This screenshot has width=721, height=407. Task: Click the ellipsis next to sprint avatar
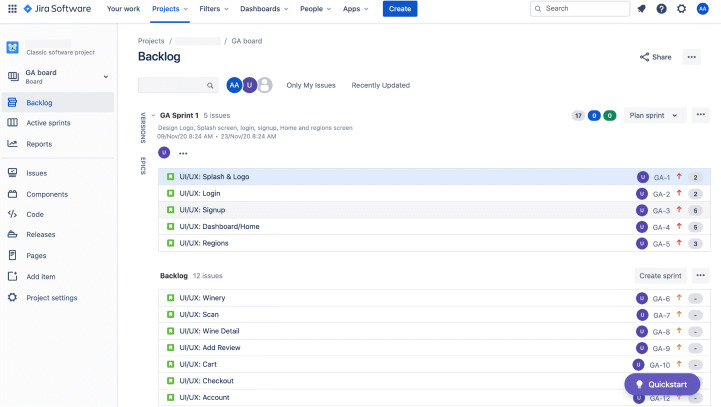pyautogui.click(x=183, y=153)
